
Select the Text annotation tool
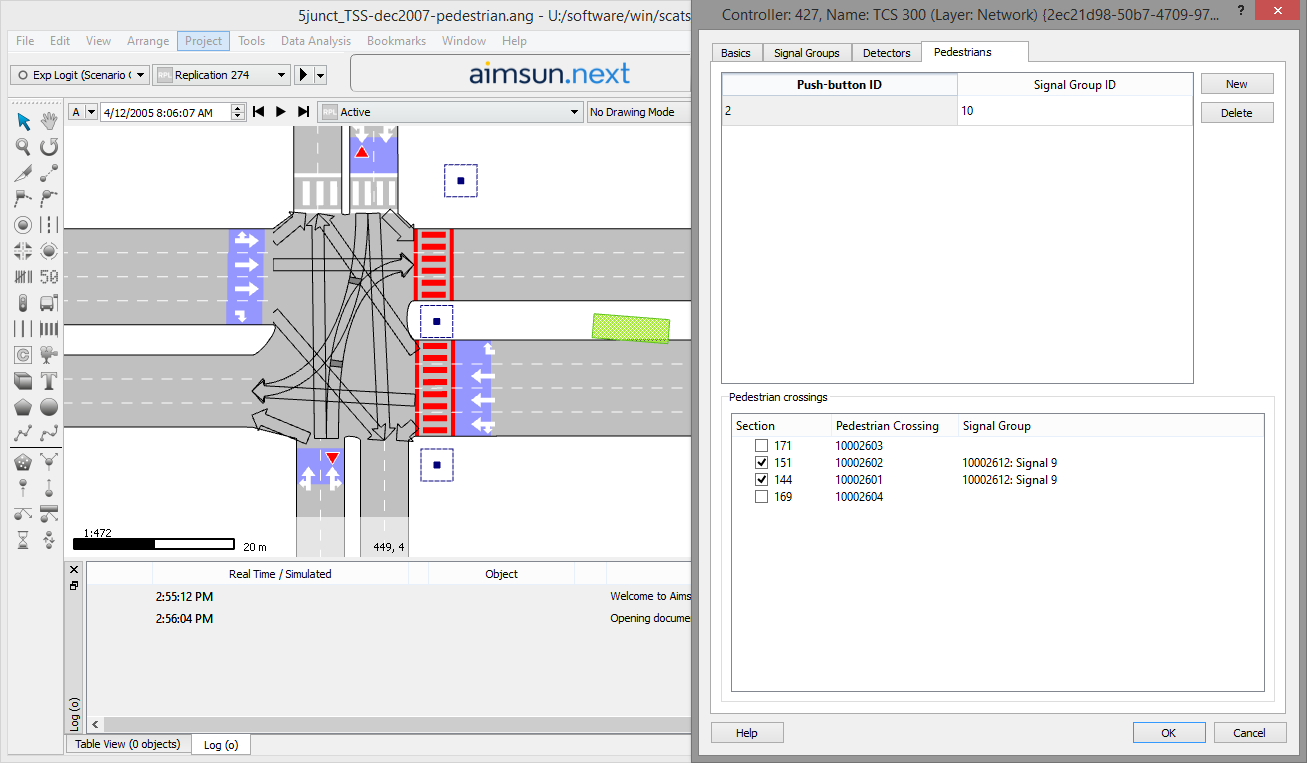coord(47,380)
